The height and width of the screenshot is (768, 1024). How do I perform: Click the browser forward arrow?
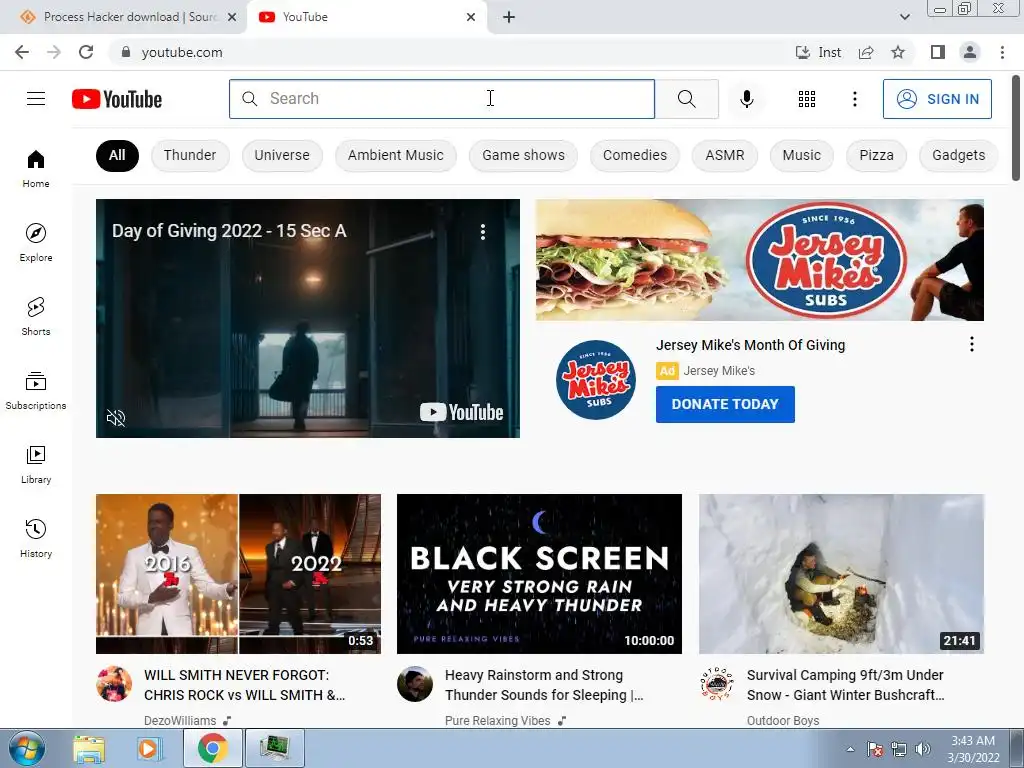[54, 52]
